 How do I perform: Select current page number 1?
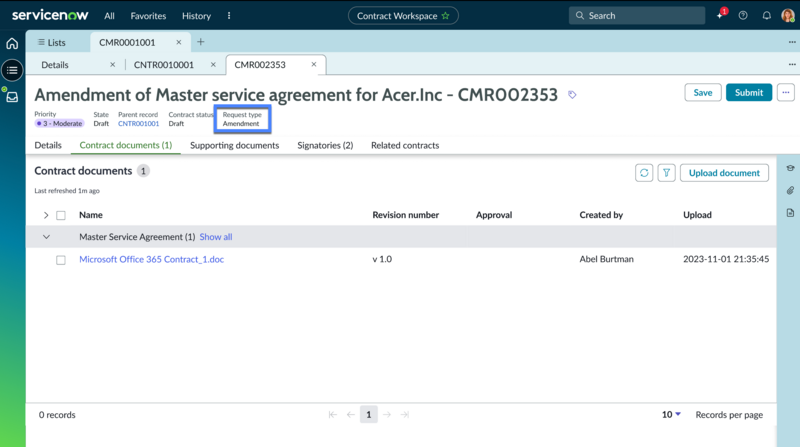[368, 414]
